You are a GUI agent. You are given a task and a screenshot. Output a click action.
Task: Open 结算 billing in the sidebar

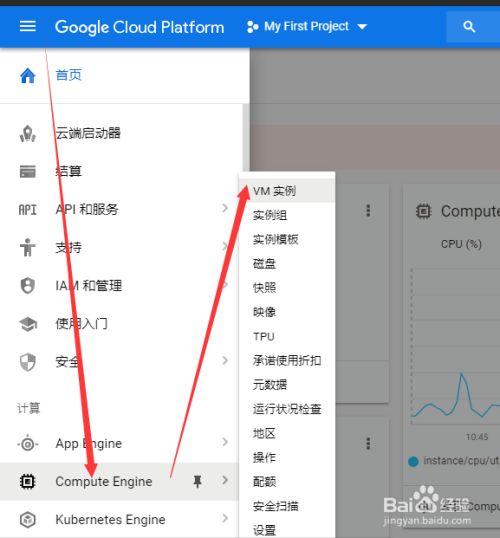point(69,171)
